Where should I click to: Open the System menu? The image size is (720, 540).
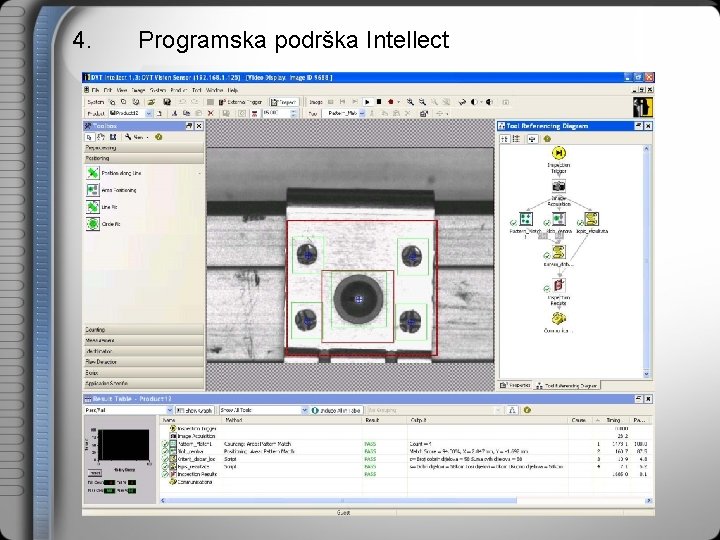click(x=158, y=90)
